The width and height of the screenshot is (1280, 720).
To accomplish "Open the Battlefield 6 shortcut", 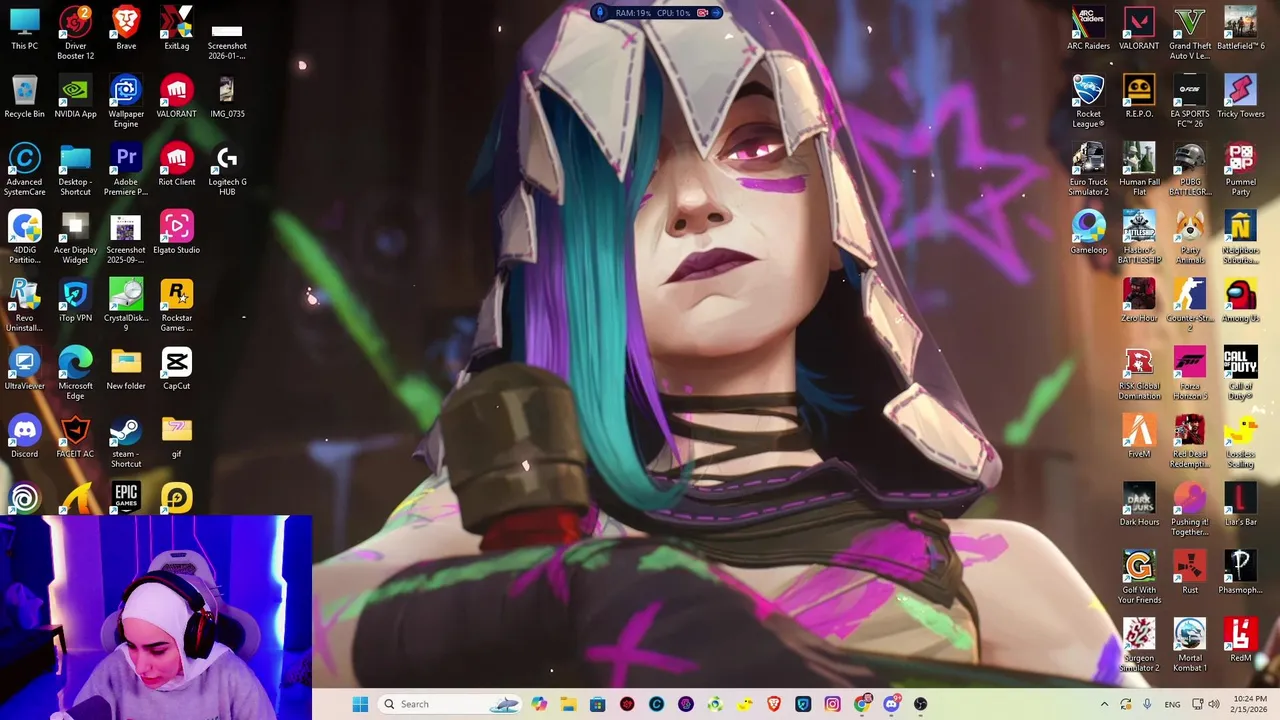I will pyautogui.click(x=1241, y=28).
